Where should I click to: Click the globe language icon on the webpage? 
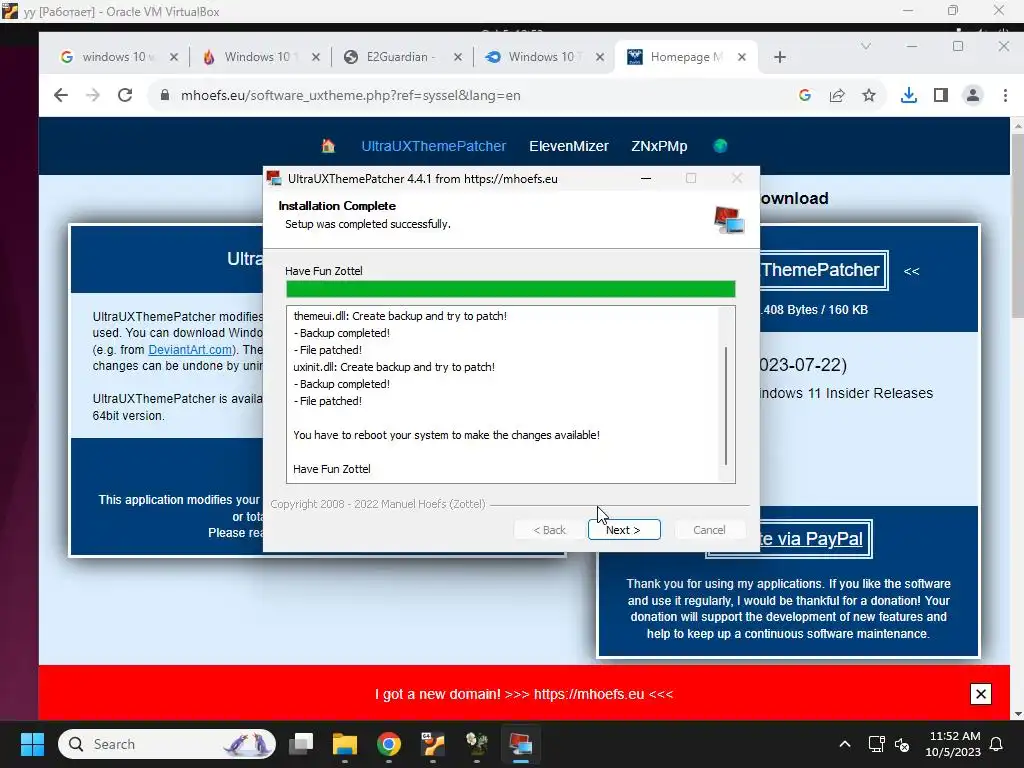click(720, 146)
